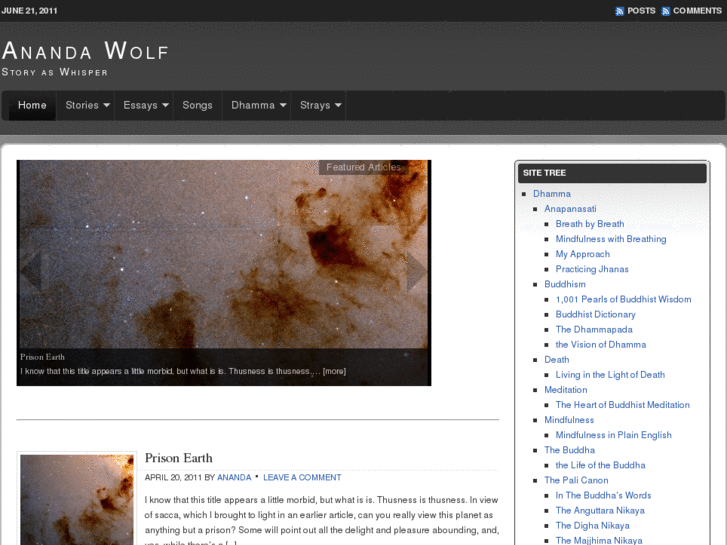727x545 pixels.
Task: Open Buddhist Dictionary link
Action: point(595,314)
